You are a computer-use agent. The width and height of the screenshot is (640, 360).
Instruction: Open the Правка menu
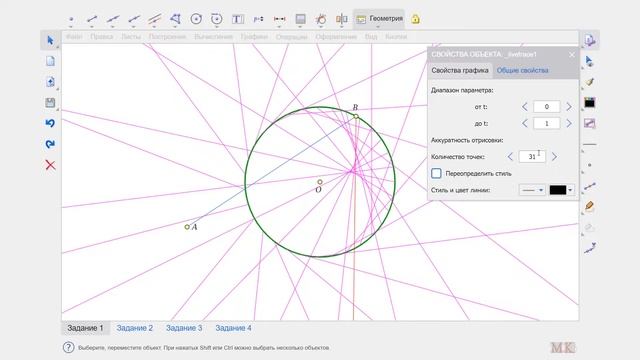coord(102,37)
